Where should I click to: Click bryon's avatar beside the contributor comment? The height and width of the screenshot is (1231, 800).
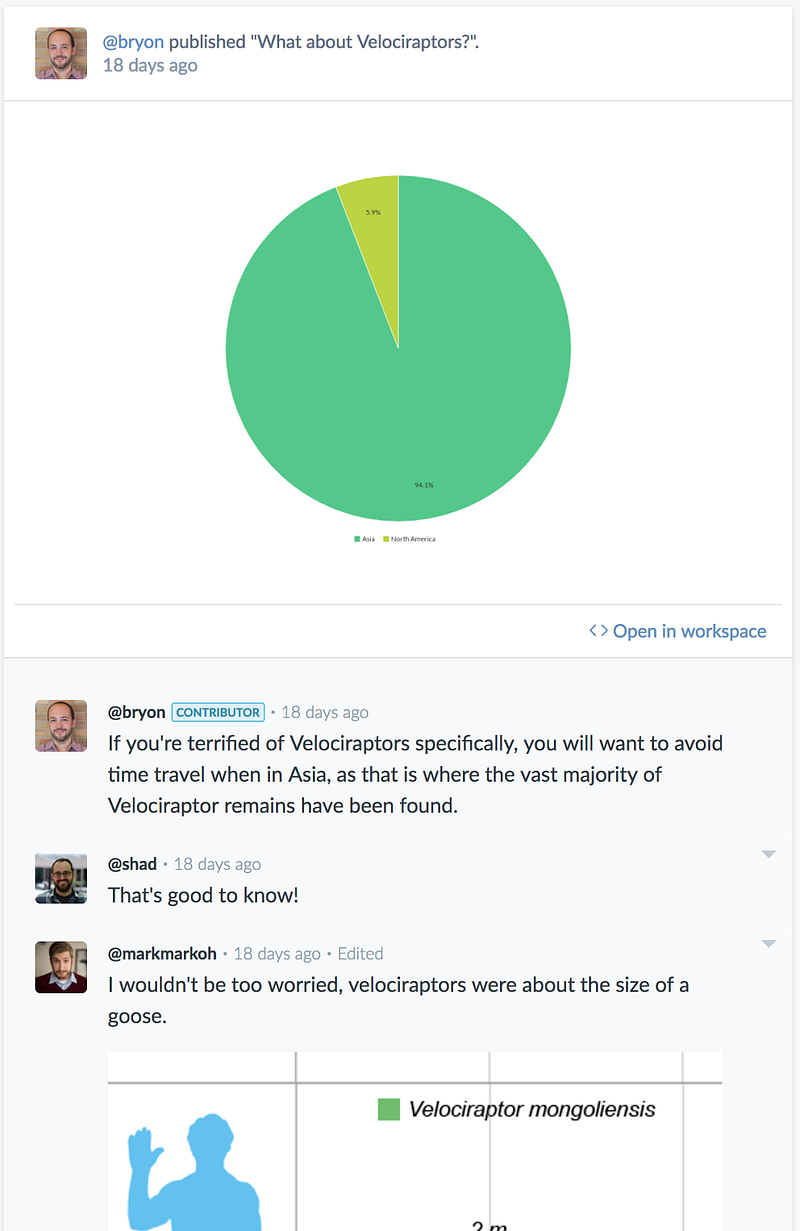[61, 725]
